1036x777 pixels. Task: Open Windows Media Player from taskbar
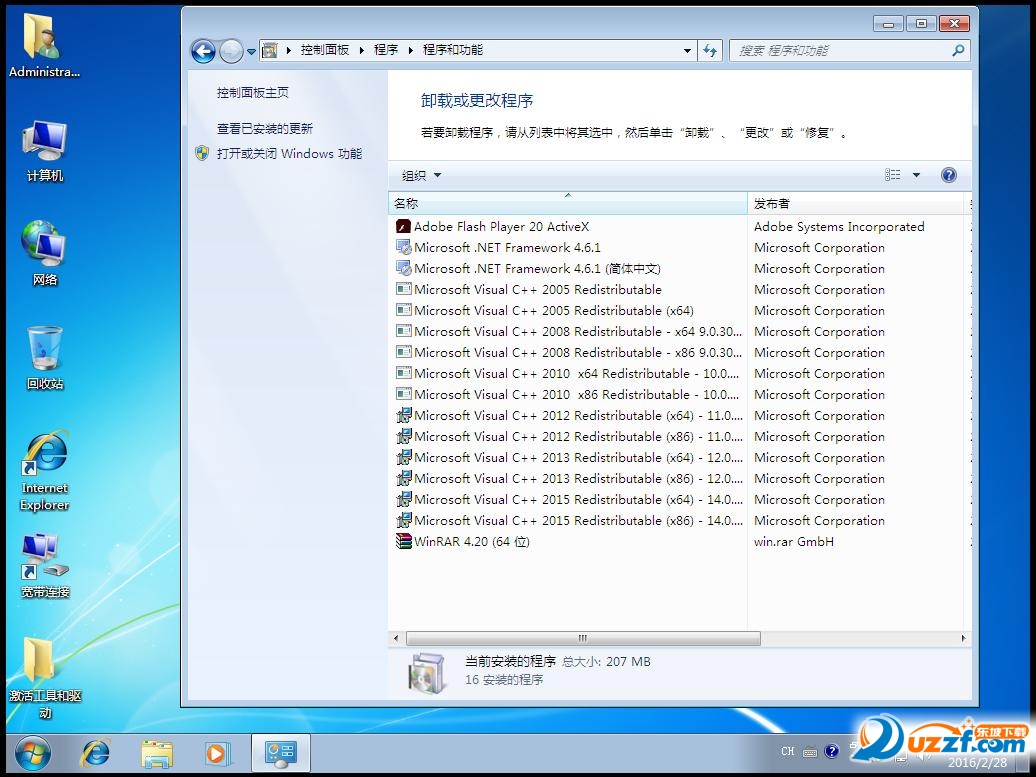217,753
